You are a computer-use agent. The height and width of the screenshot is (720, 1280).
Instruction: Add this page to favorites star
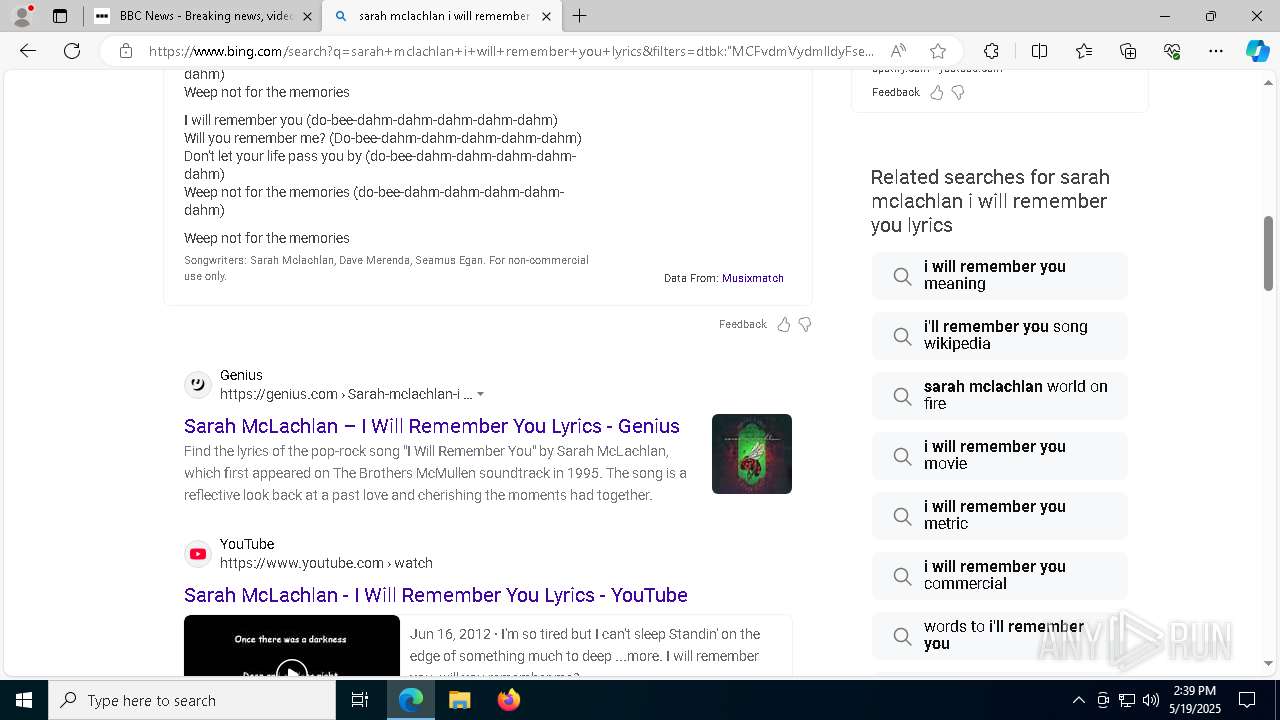tap(937, 51)
